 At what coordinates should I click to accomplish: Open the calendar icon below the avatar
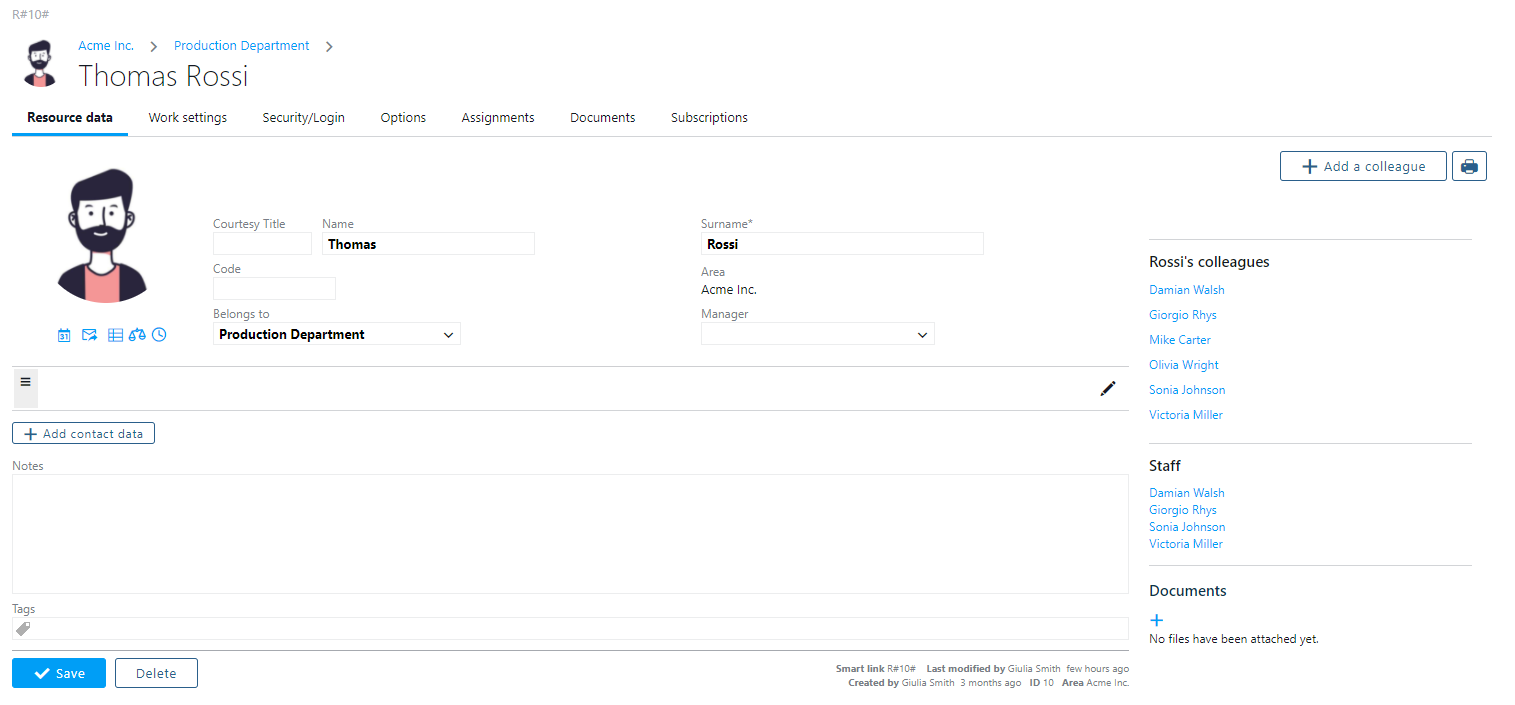click(64, 335)
